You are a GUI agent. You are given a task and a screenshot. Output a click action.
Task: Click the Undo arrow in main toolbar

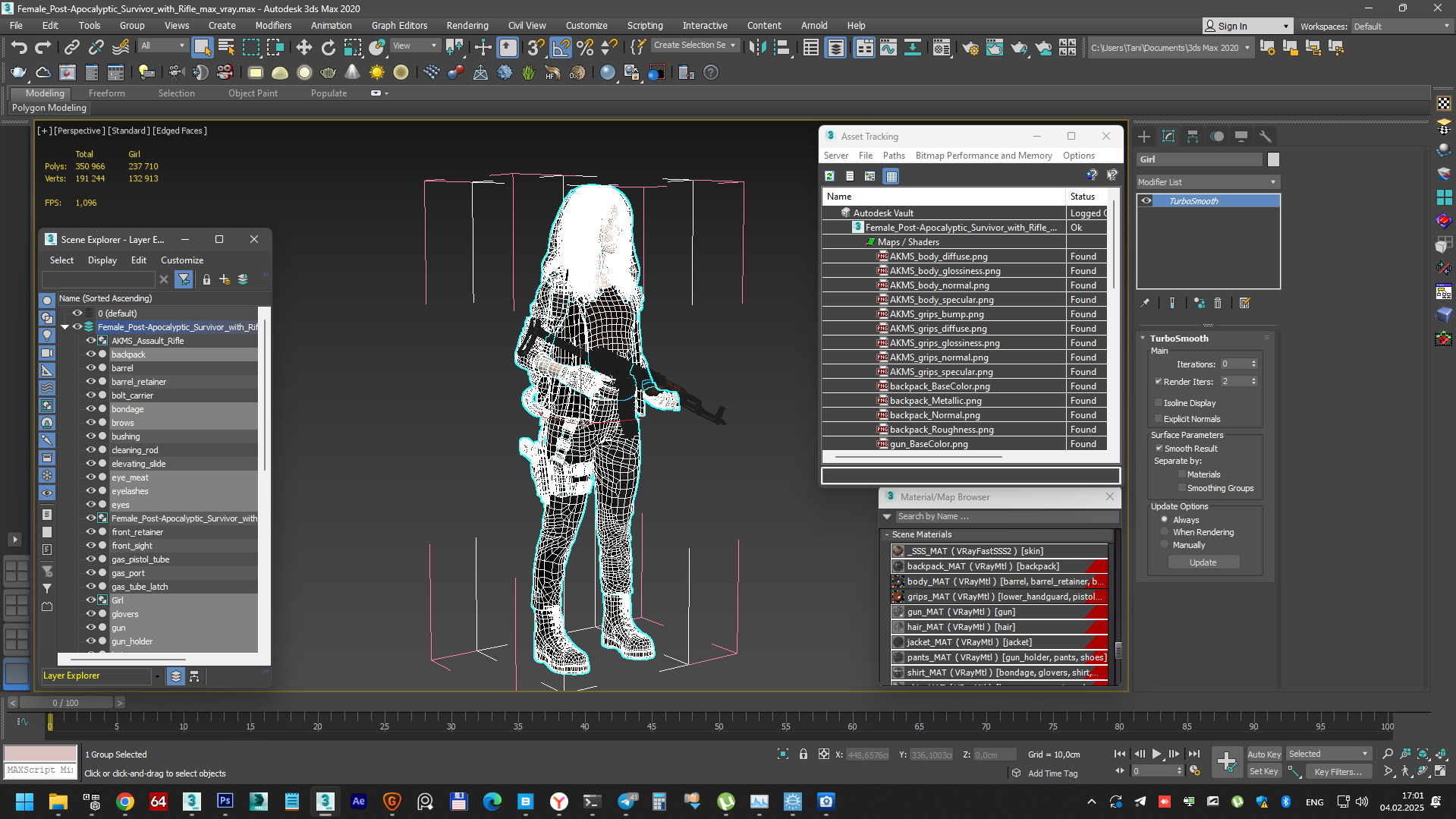(19, 48)
